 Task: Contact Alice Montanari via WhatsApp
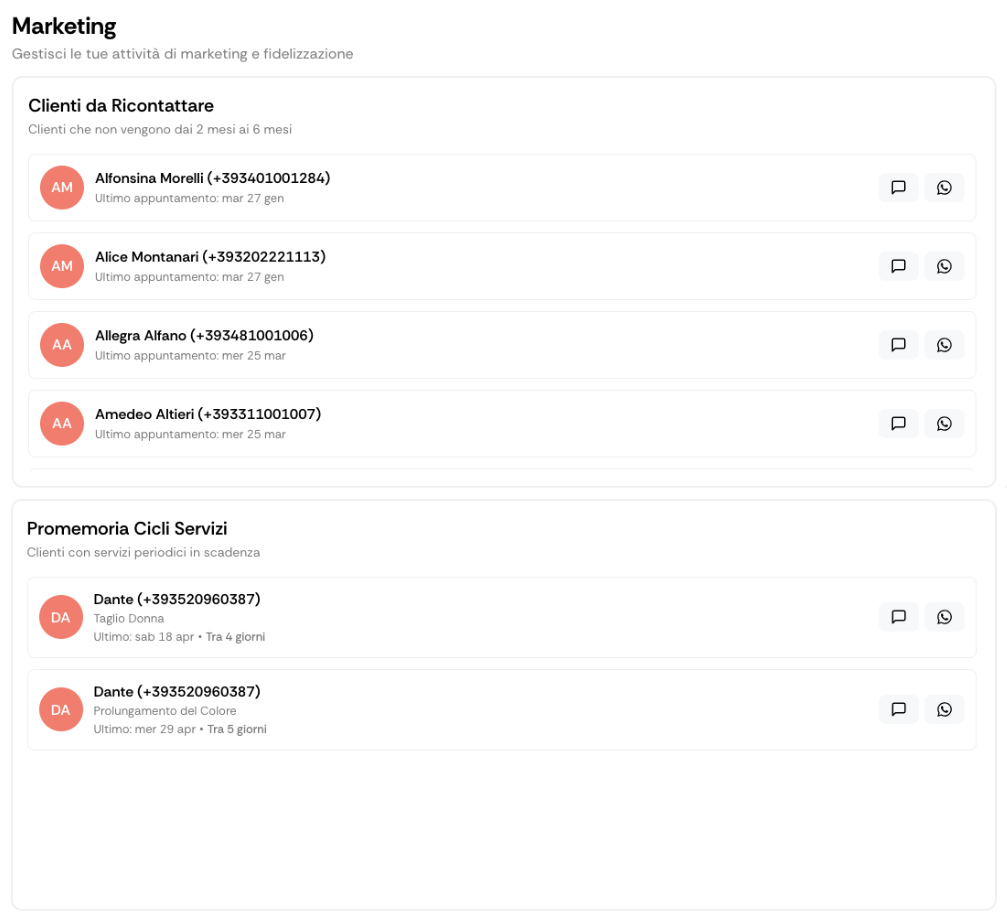[943, 266]
